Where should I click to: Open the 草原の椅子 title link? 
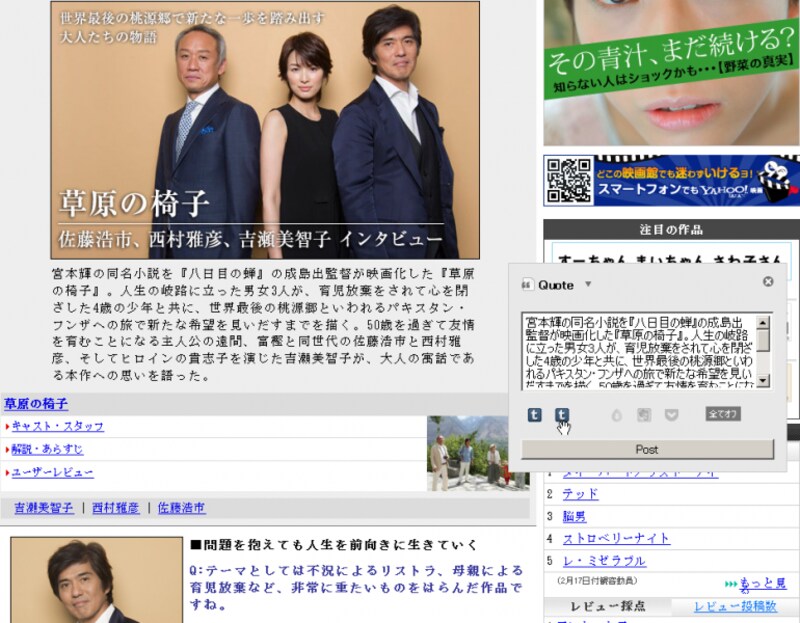pyautogui.click(x=36, y=404)
